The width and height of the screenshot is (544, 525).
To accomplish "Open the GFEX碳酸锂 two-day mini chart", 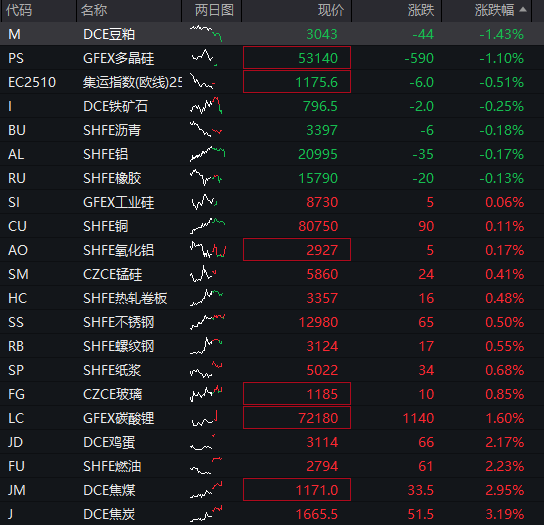I will click(x=205, y=418).
